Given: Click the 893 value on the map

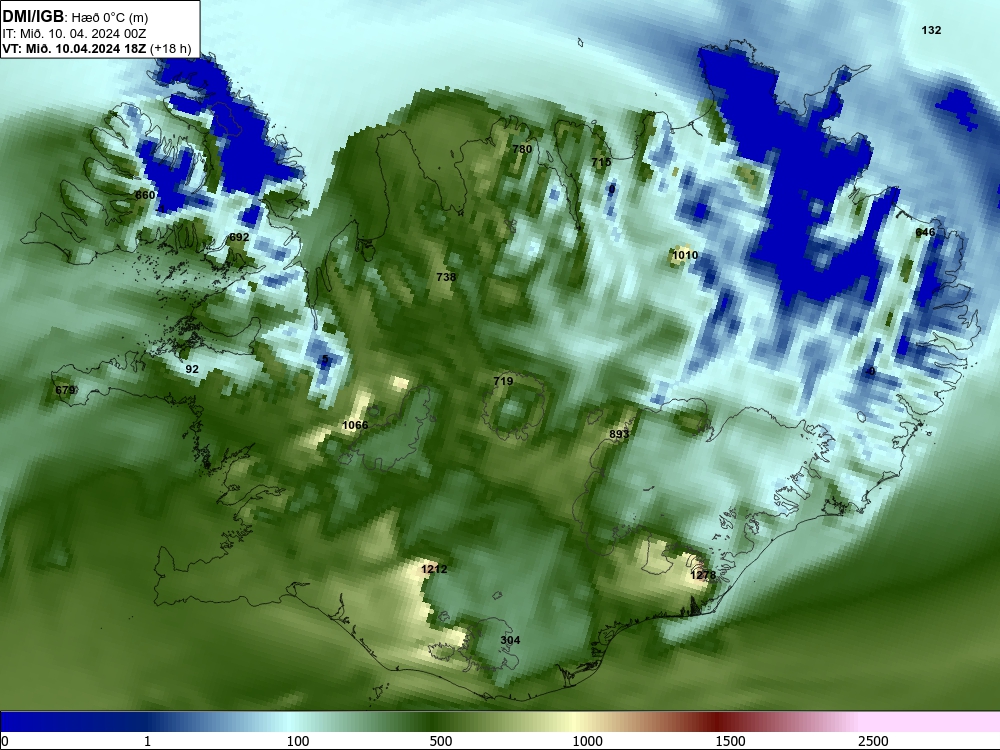Looking at the screenshot, I should 619,434.
